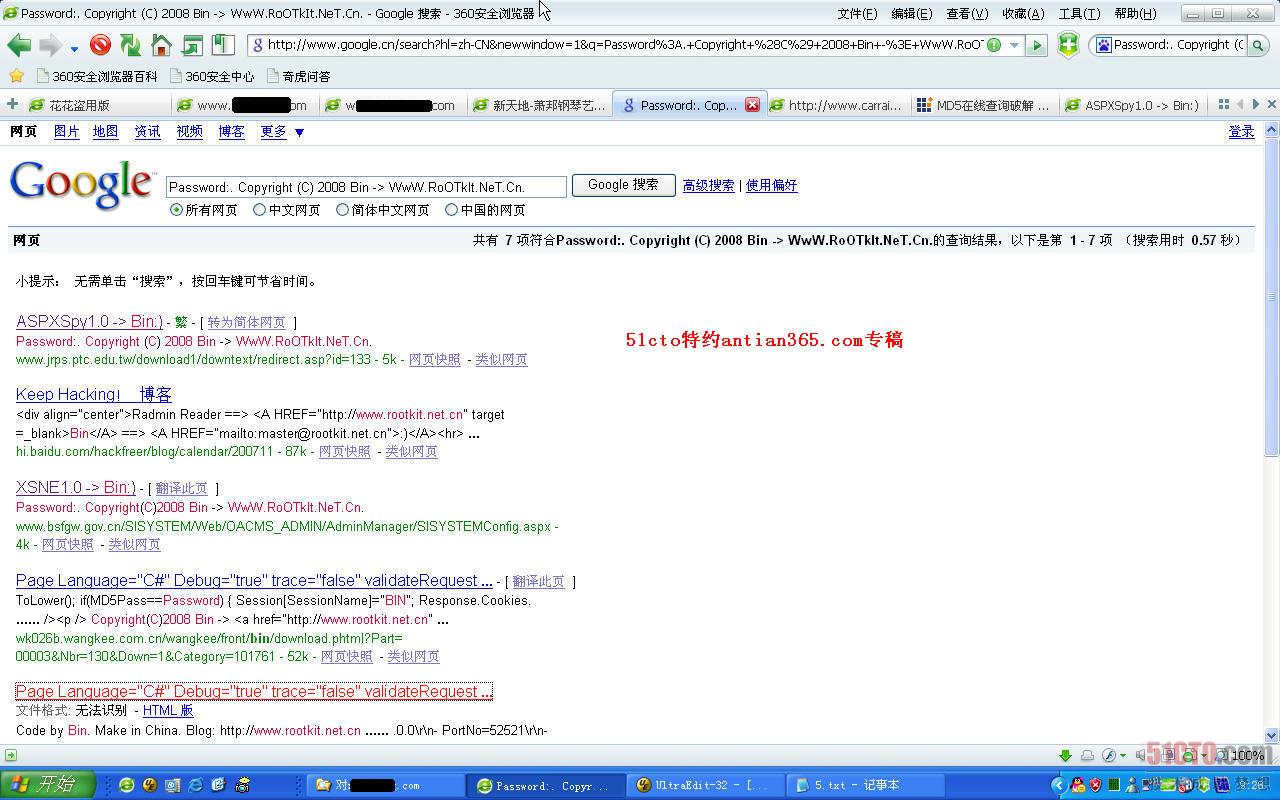1280x800 pixels.
Task: Click the green Go arrow button
Action: coord(1037,45)
